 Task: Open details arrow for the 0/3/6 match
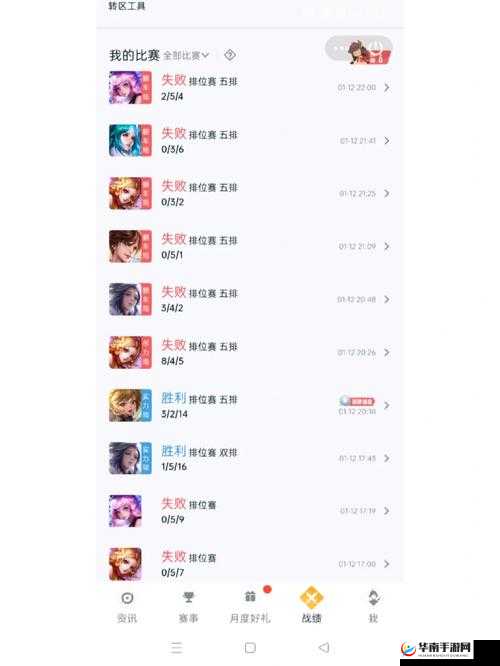[387, 141]
